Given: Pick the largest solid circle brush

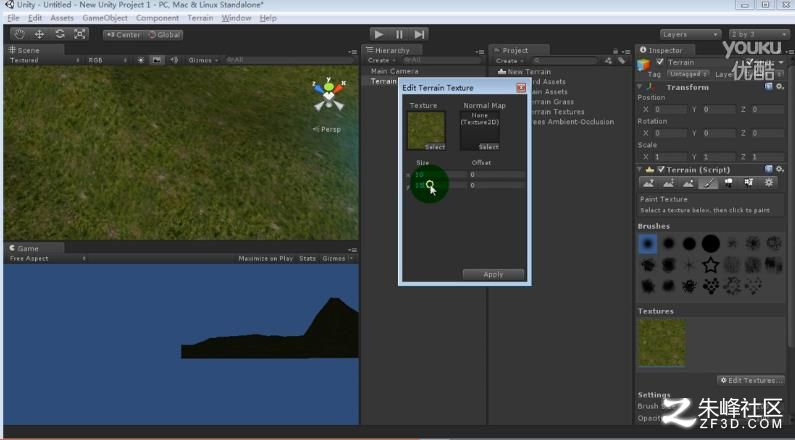Looking at the screenshot, I should click(711, 244).
